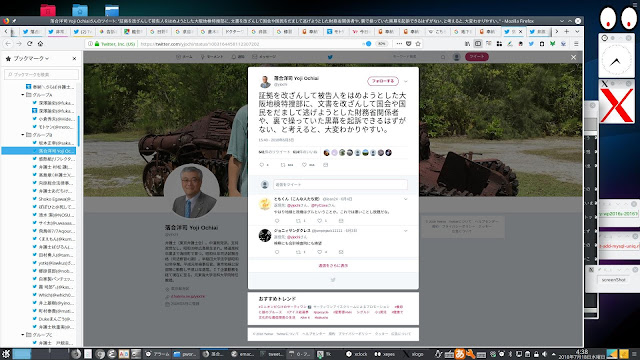The height and width of the screenshot is (360, 640).
Task: Toggle the sidebar via the toolbar sidebar icon
Action: 478,44
